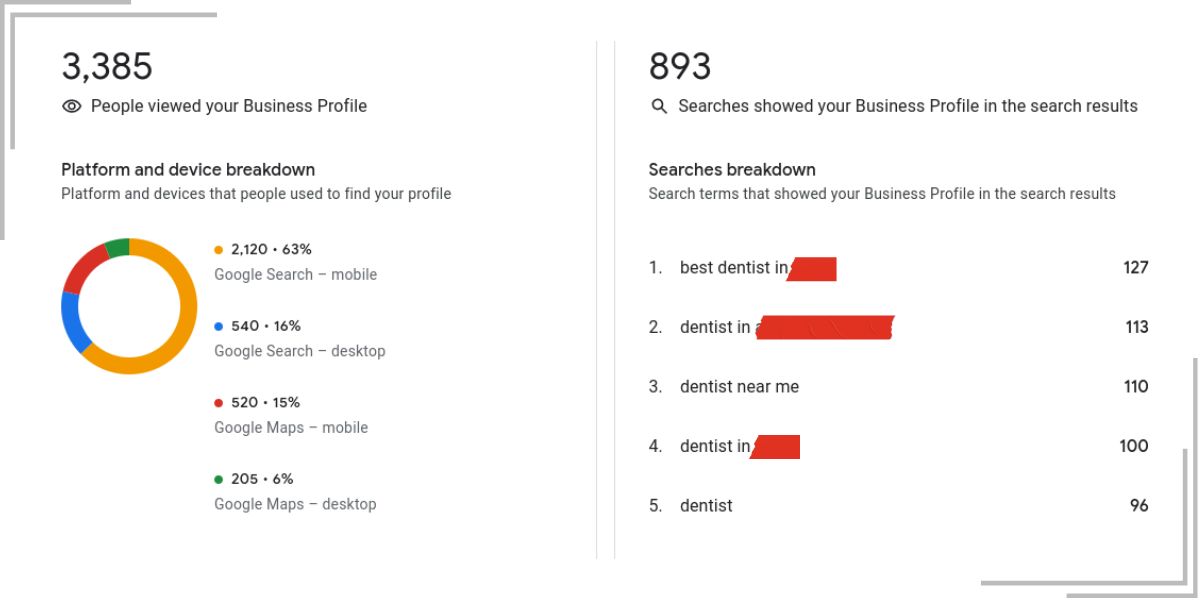Viewport: 1200px width, 600px height.
Task: Select the fifth search term 'dentist'
Action: click(706, 506)
